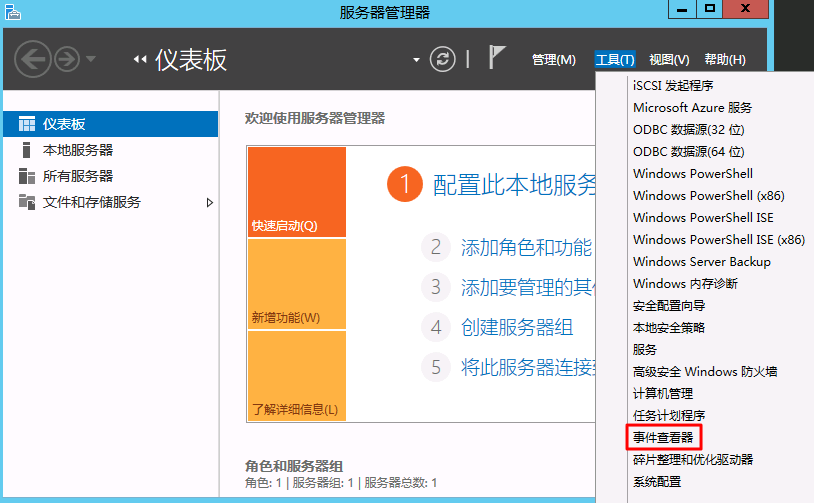Open the 视图(V) menu
This screenshot has width=814, height=503.
click(x=669, y=60)
